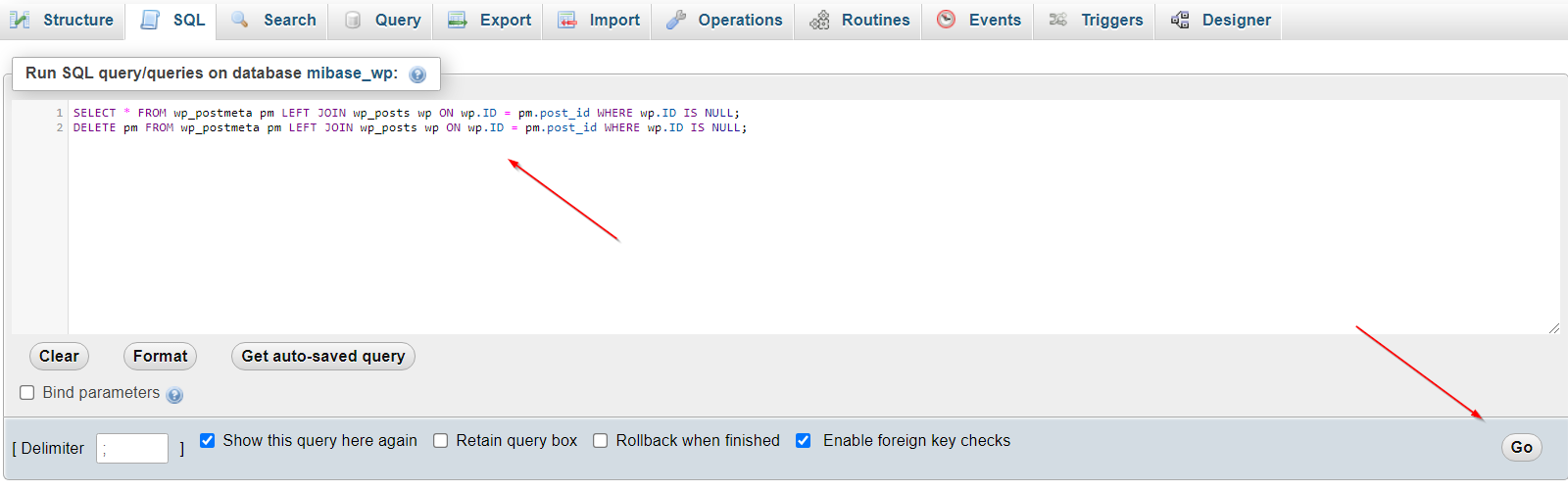Screen dimensions: 1568x491
Task: Enable the Bind parameters checkbox
Action: (27, 392)
